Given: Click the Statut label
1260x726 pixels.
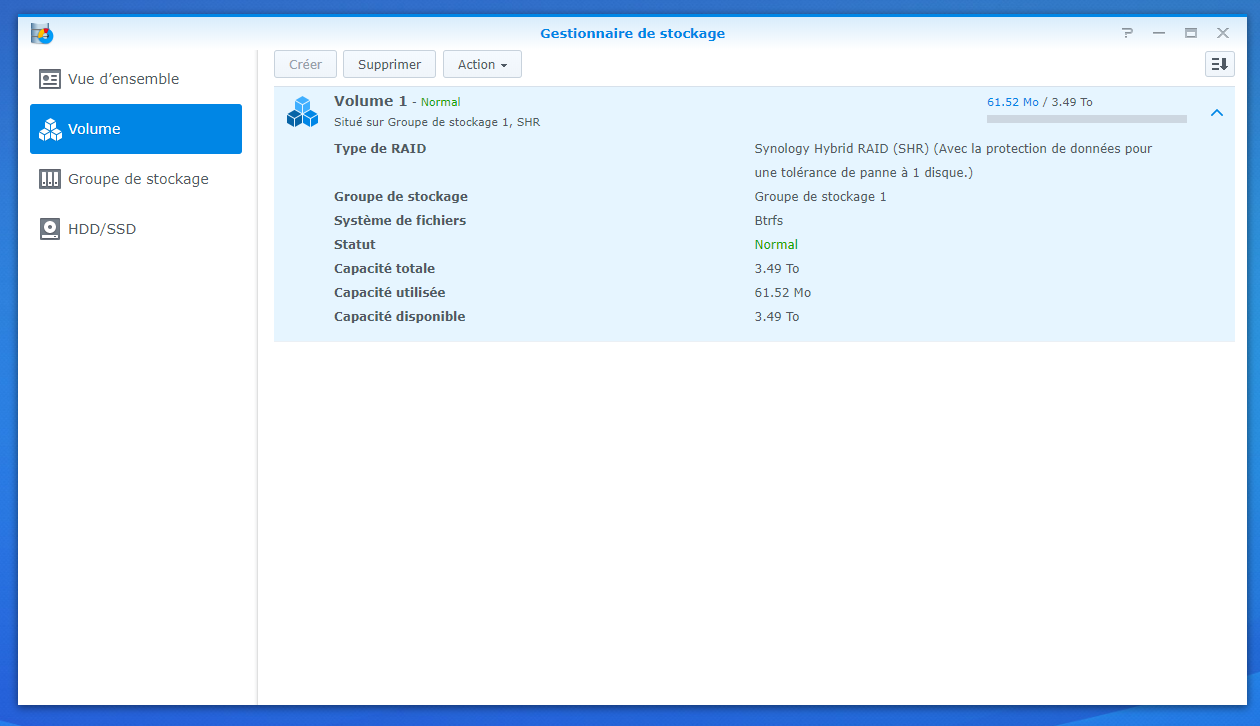Looking at the screenshot, I should point(355,245).
